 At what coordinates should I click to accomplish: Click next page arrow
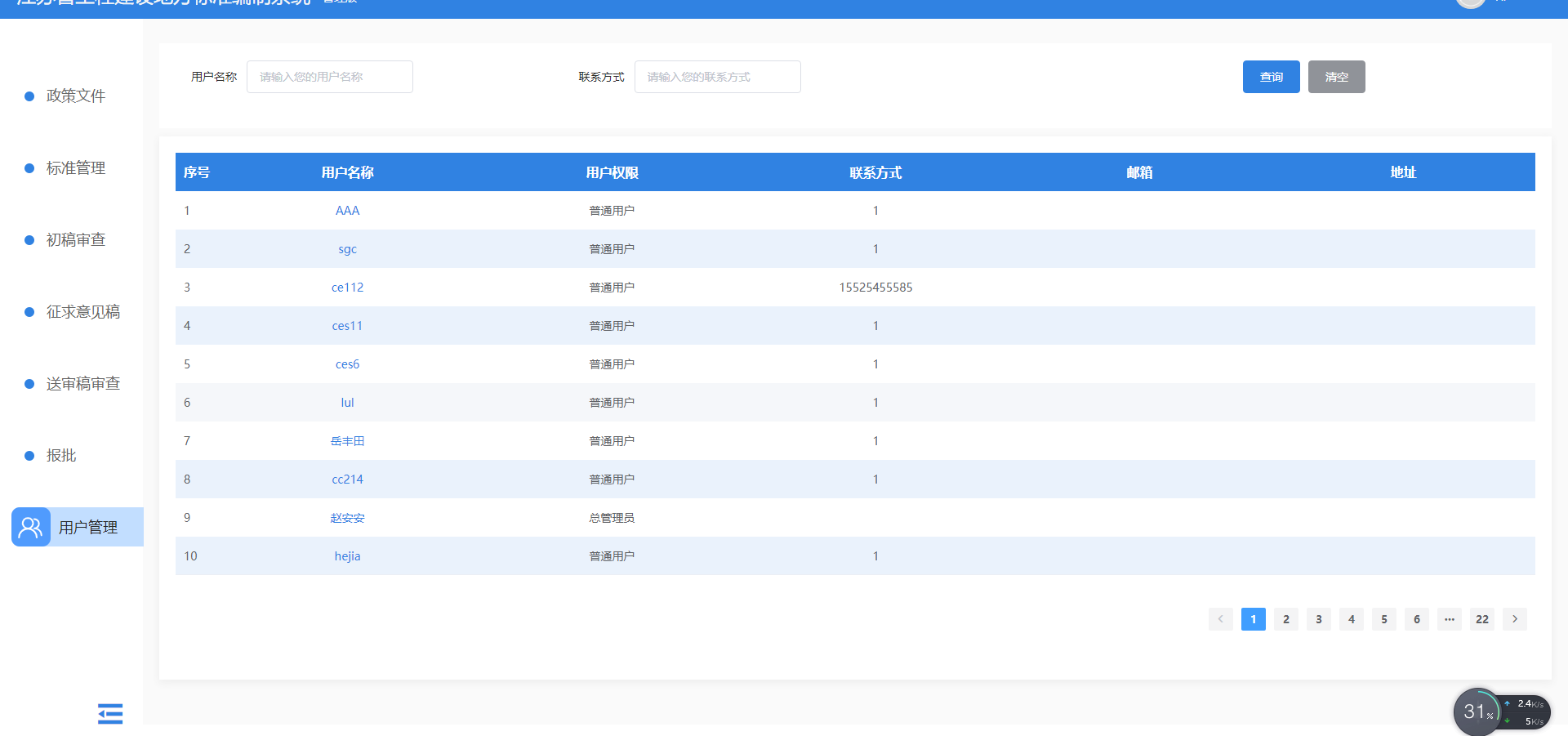pyautogui.click(x=1515, y=619)
